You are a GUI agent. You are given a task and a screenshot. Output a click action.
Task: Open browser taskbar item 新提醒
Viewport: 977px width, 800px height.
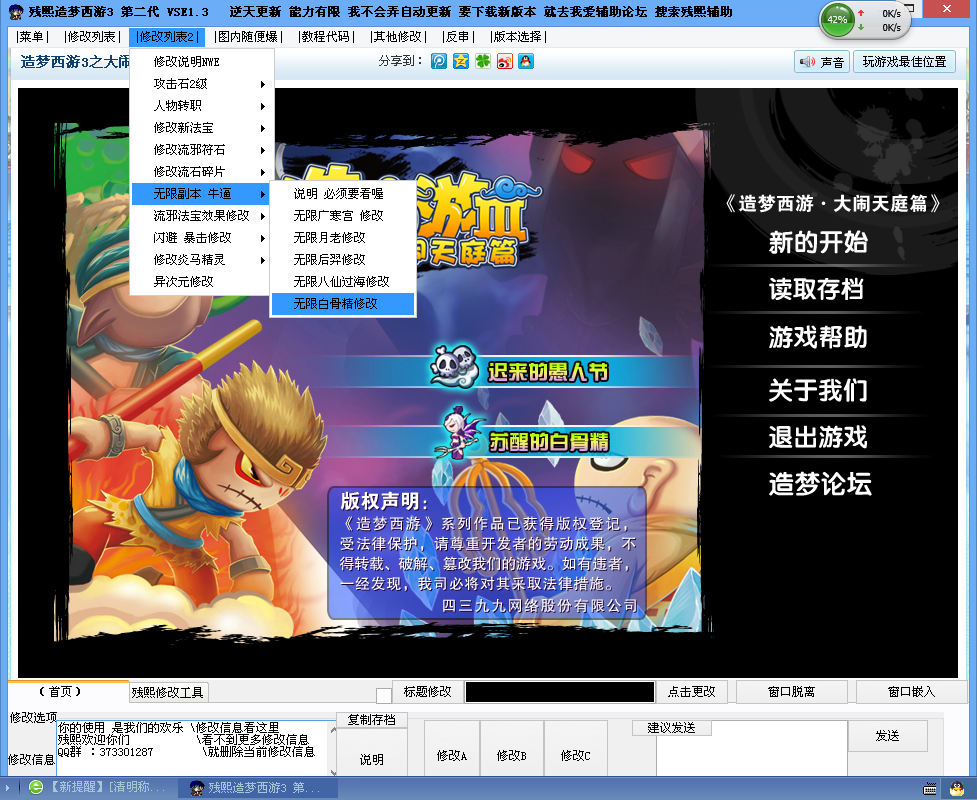point(98,787)
